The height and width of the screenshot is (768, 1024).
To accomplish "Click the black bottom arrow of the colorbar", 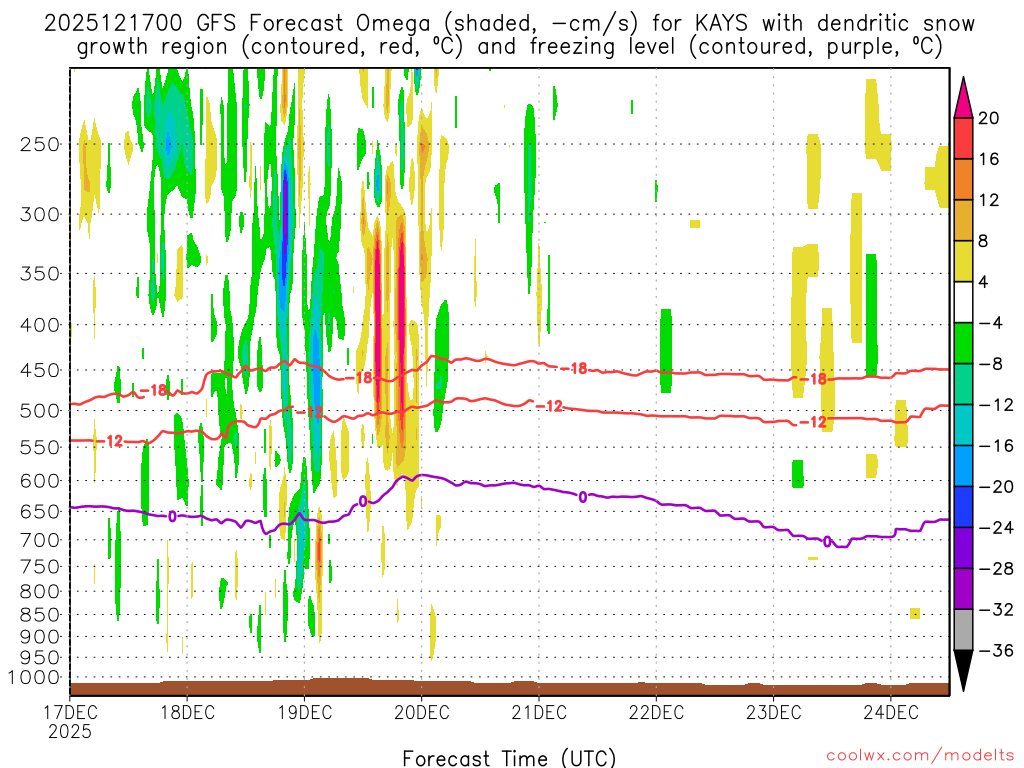I will [963, 670].
